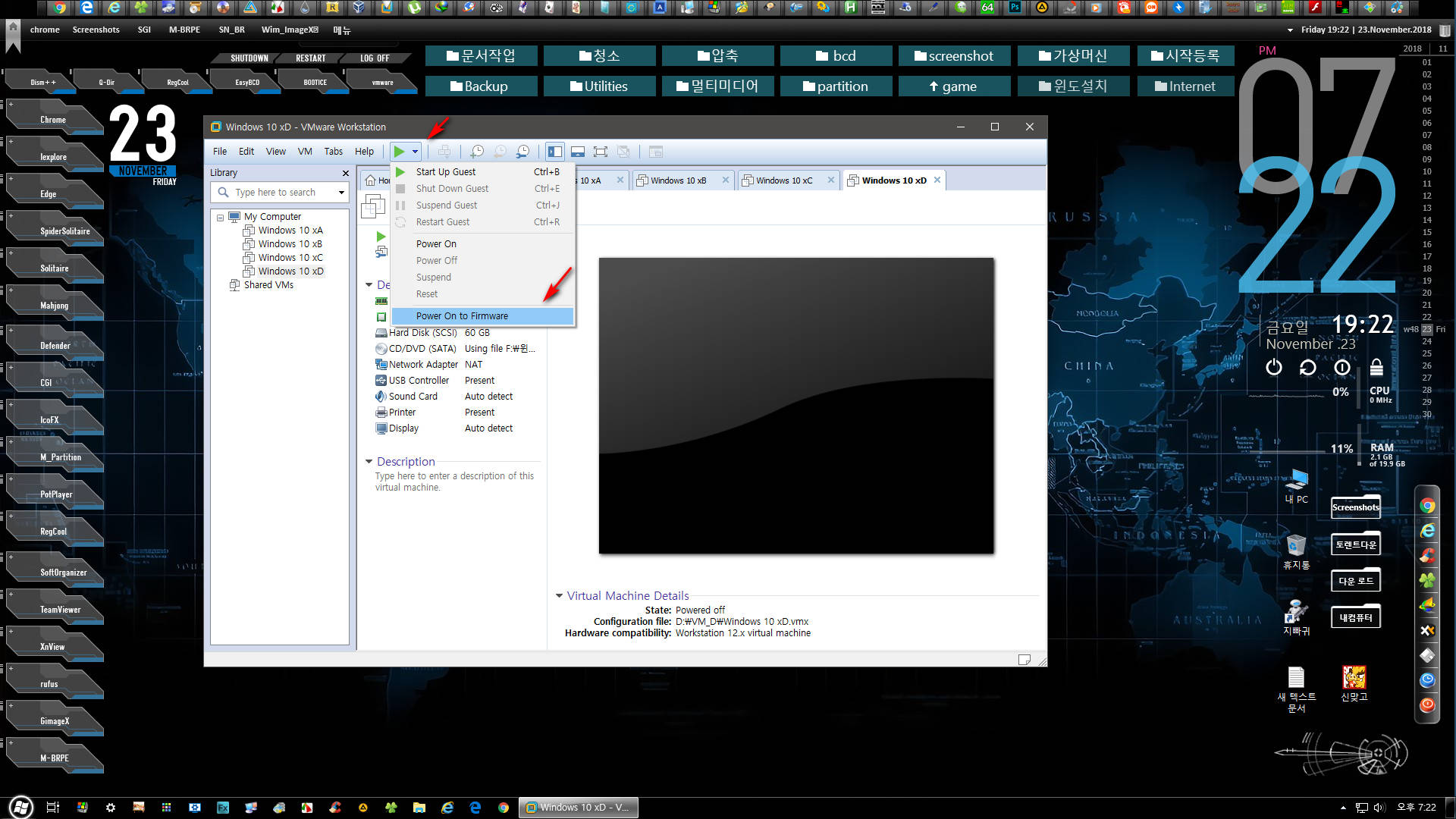Close the Library panel
1456x819 pixels.
click(x=346, y=173)
